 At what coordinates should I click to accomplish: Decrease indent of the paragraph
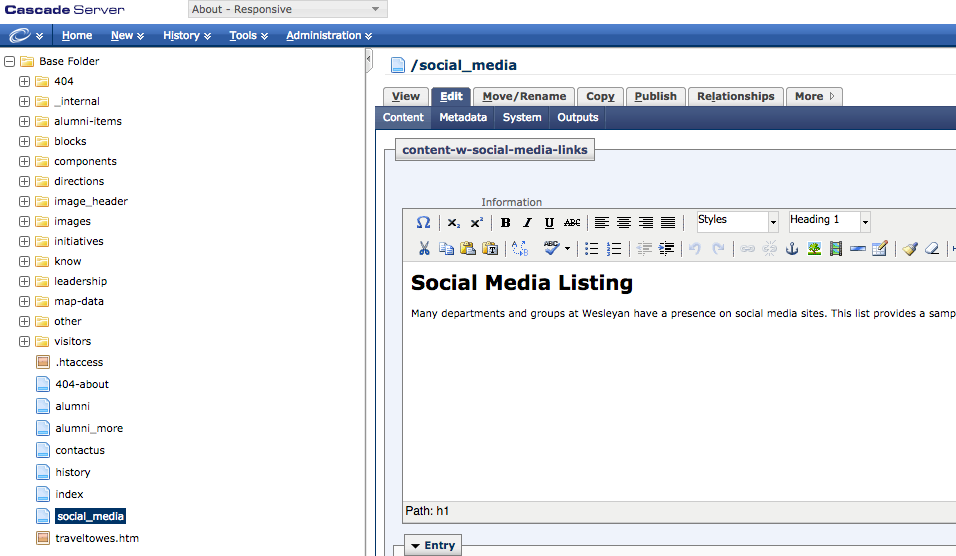click(x=644, y=248)
